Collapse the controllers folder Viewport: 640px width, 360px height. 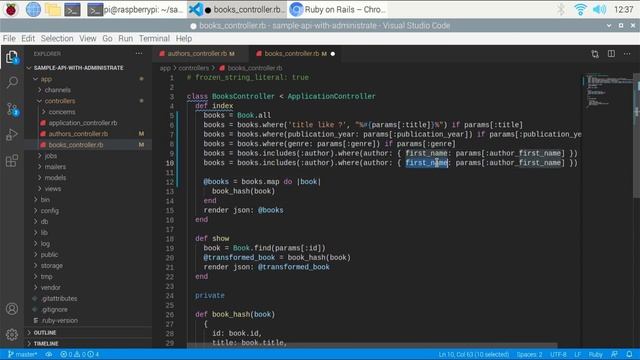point(60,101)
